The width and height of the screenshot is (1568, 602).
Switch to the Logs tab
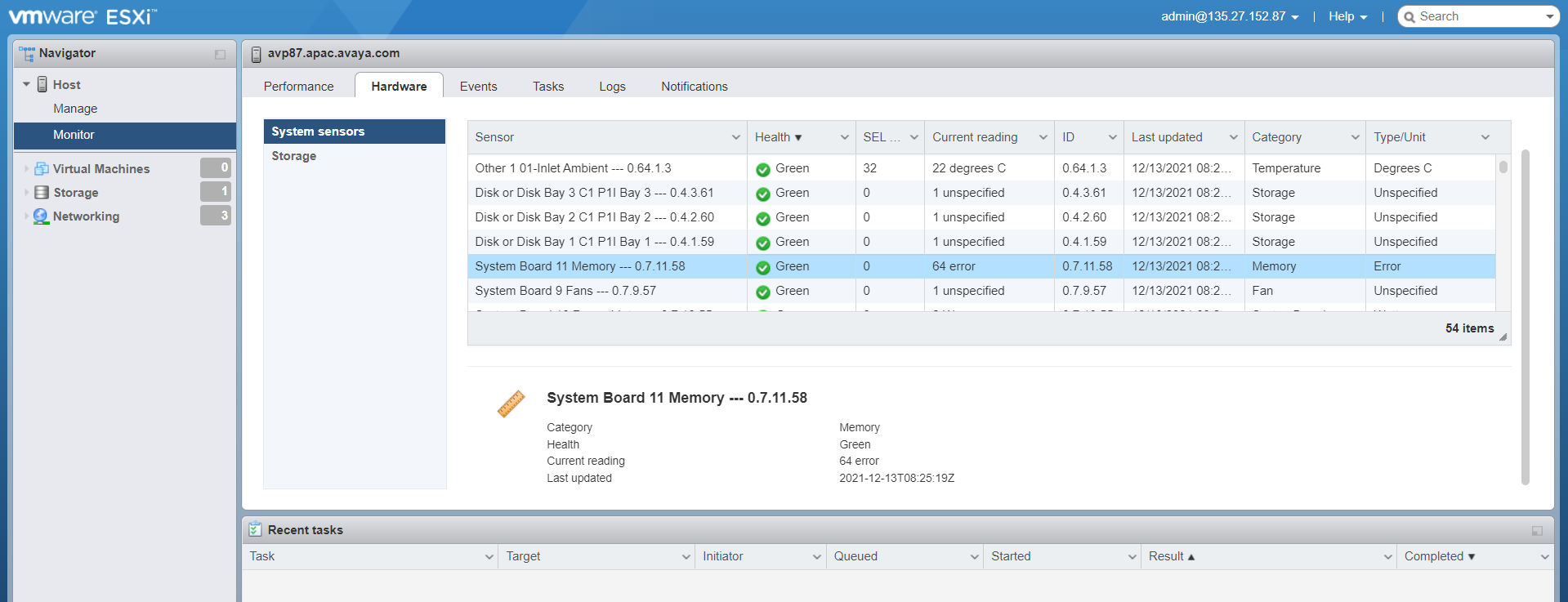click(612, 86)
